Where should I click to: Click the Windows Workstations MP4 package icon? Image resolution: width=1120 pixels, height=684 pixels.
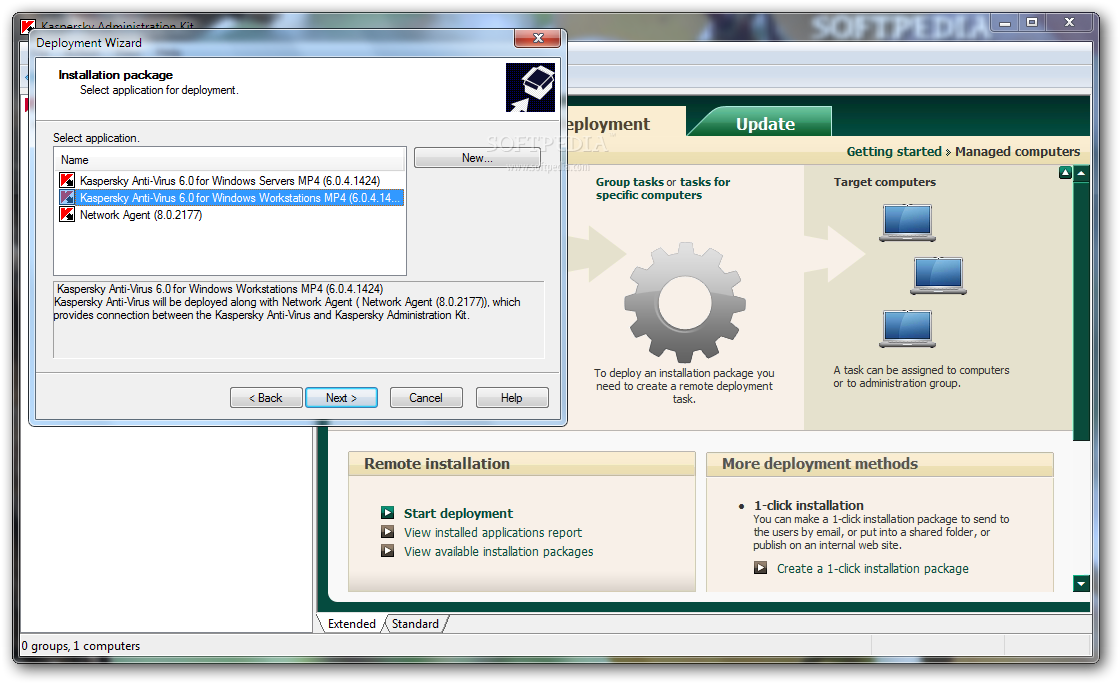click(67, 198)
